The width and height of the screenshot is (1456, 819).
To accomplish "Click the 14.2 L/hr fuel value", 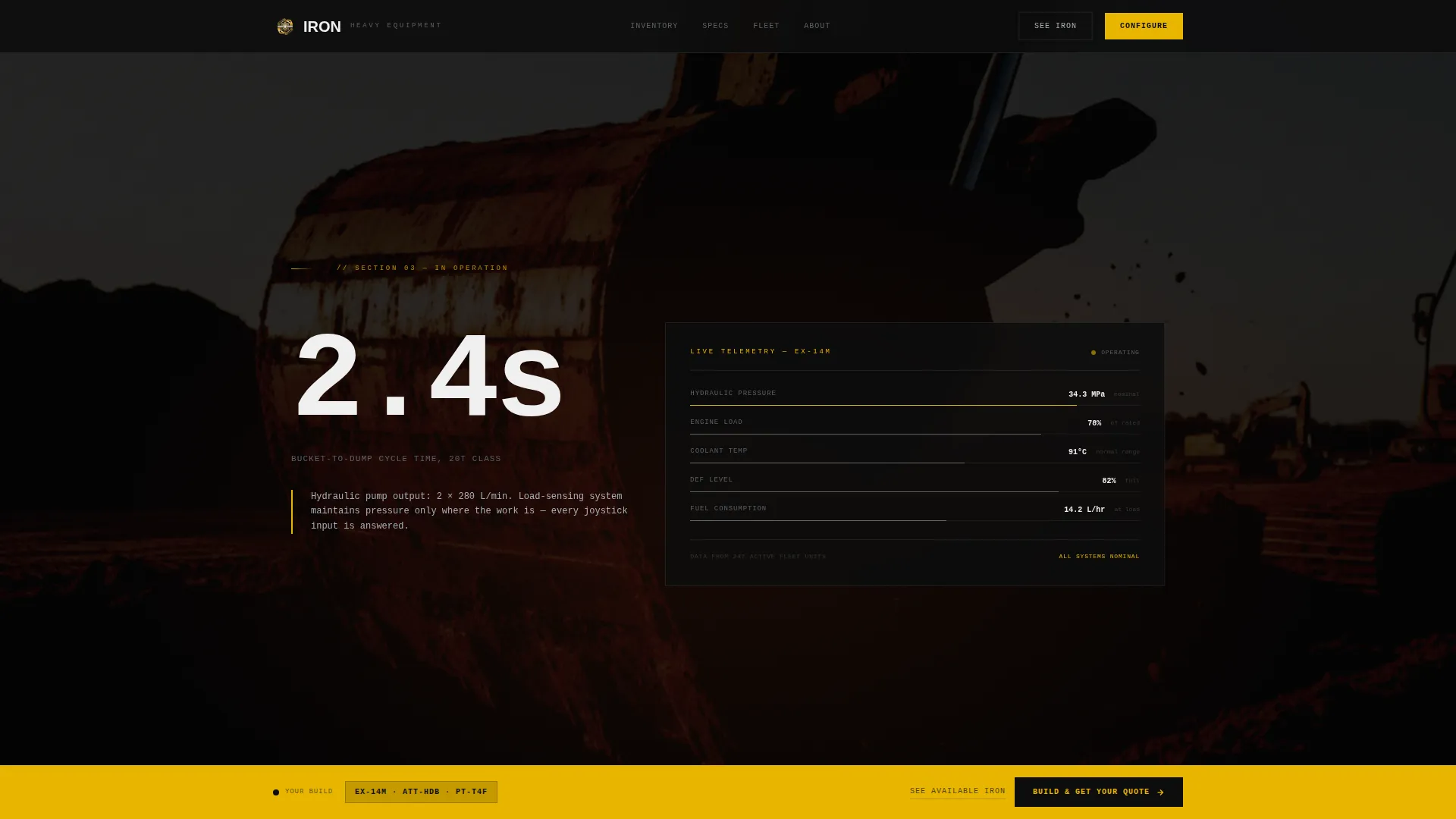I will point(1084,510).
